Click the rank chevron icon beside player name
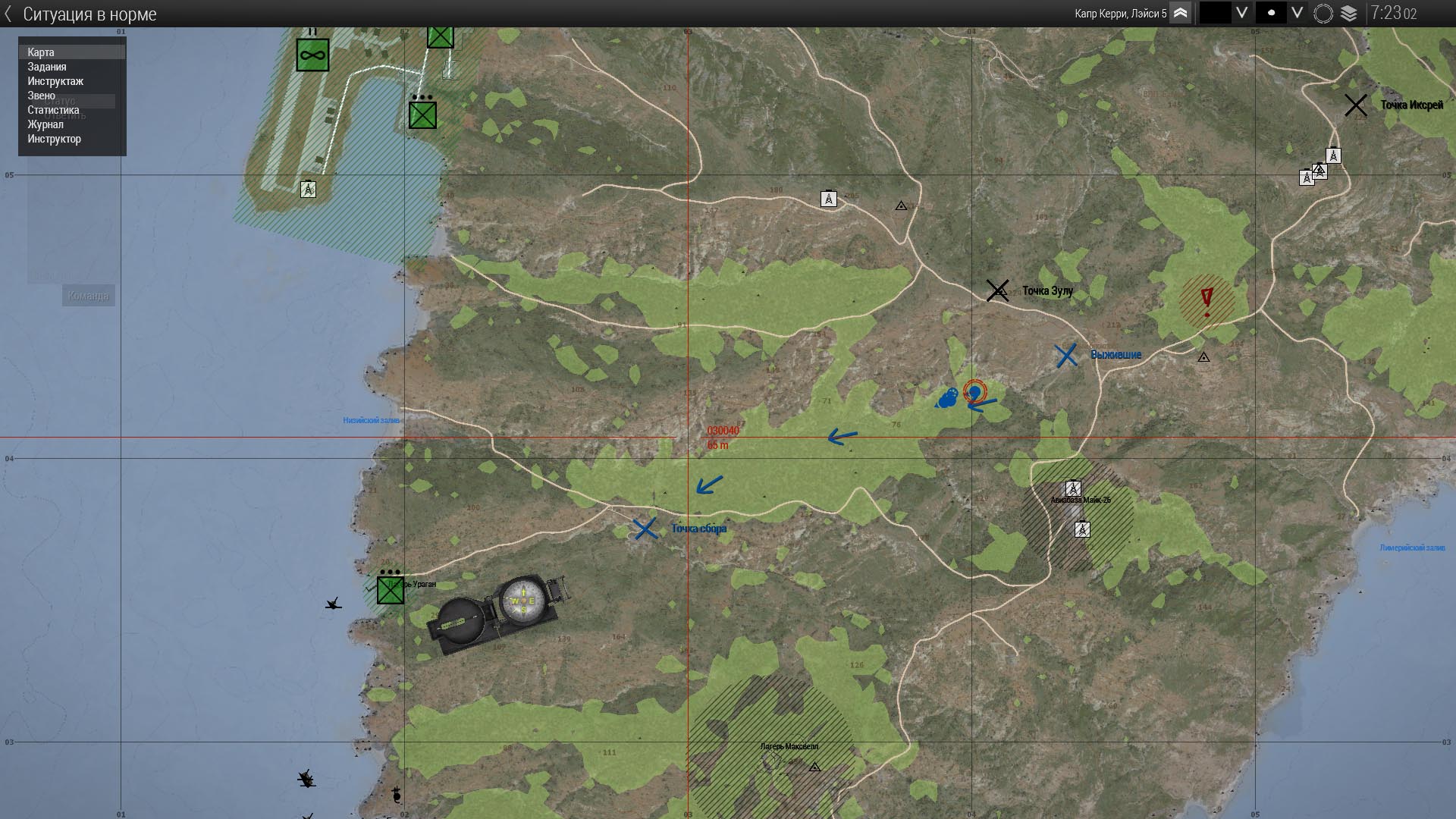1456x819 pixels. [1180, 13]
